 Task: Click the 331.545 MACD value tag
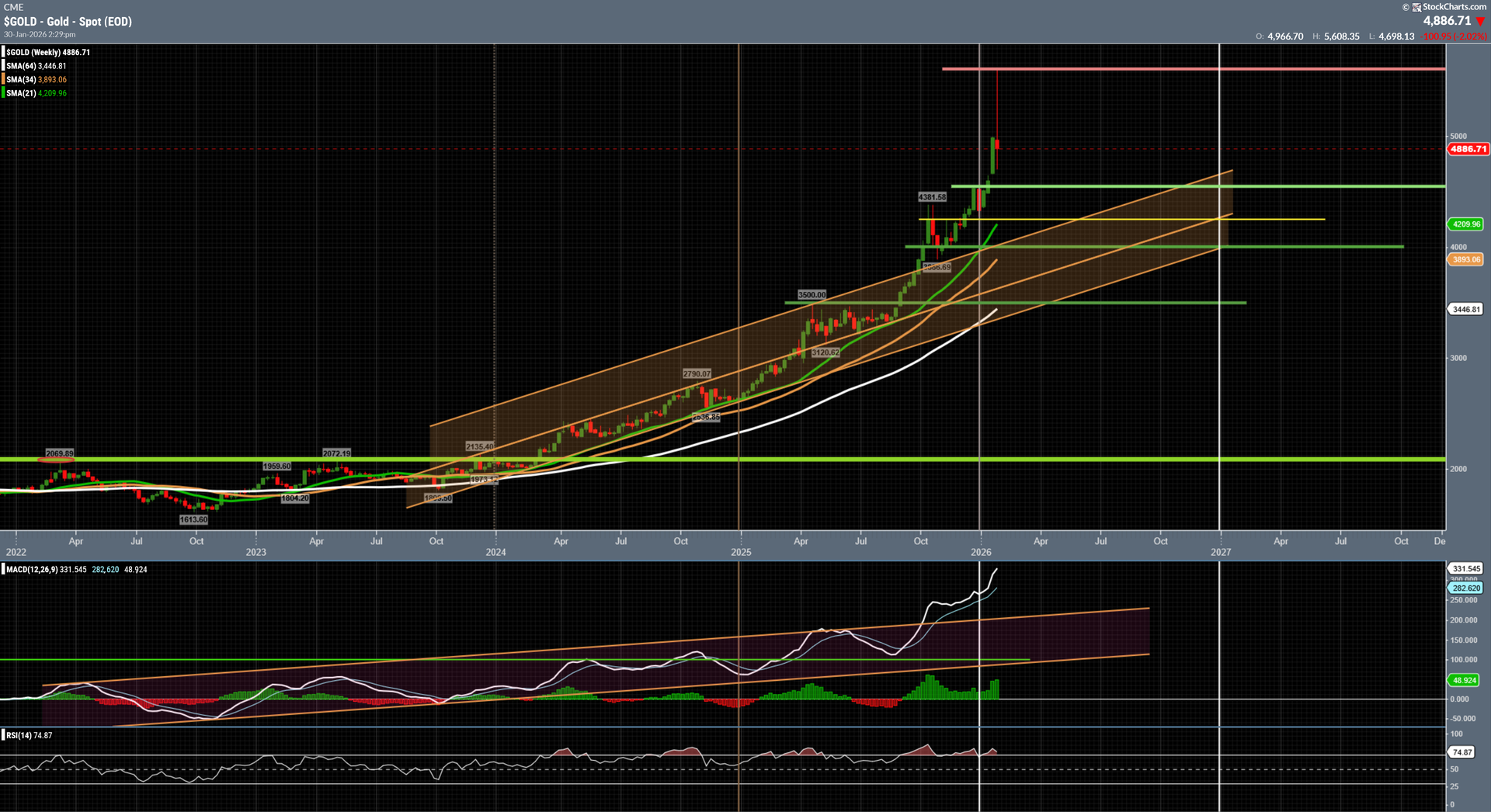[1465, 569]
